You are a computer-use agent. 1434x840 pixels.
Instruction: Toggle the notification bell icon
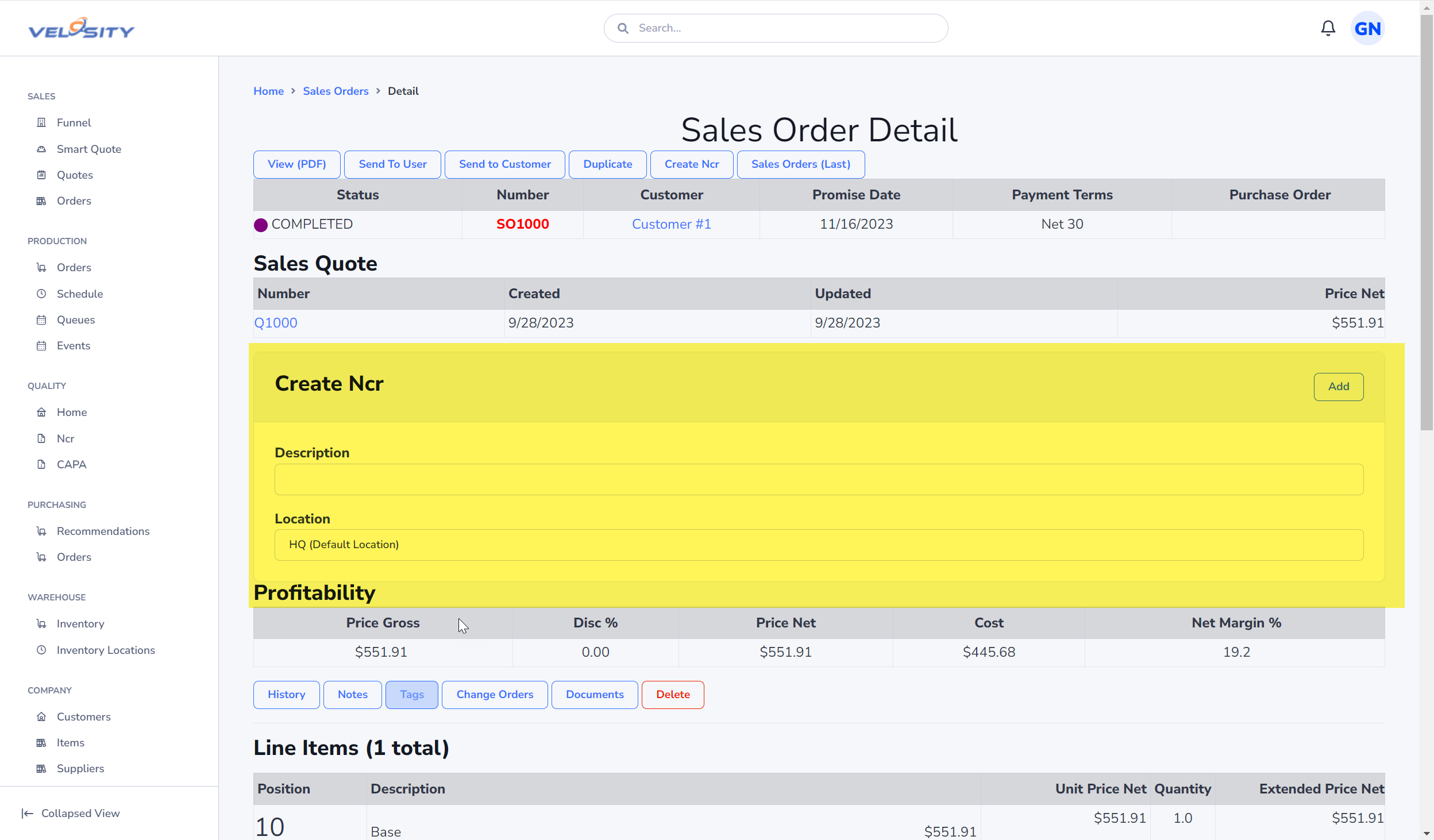[1328, 28]
